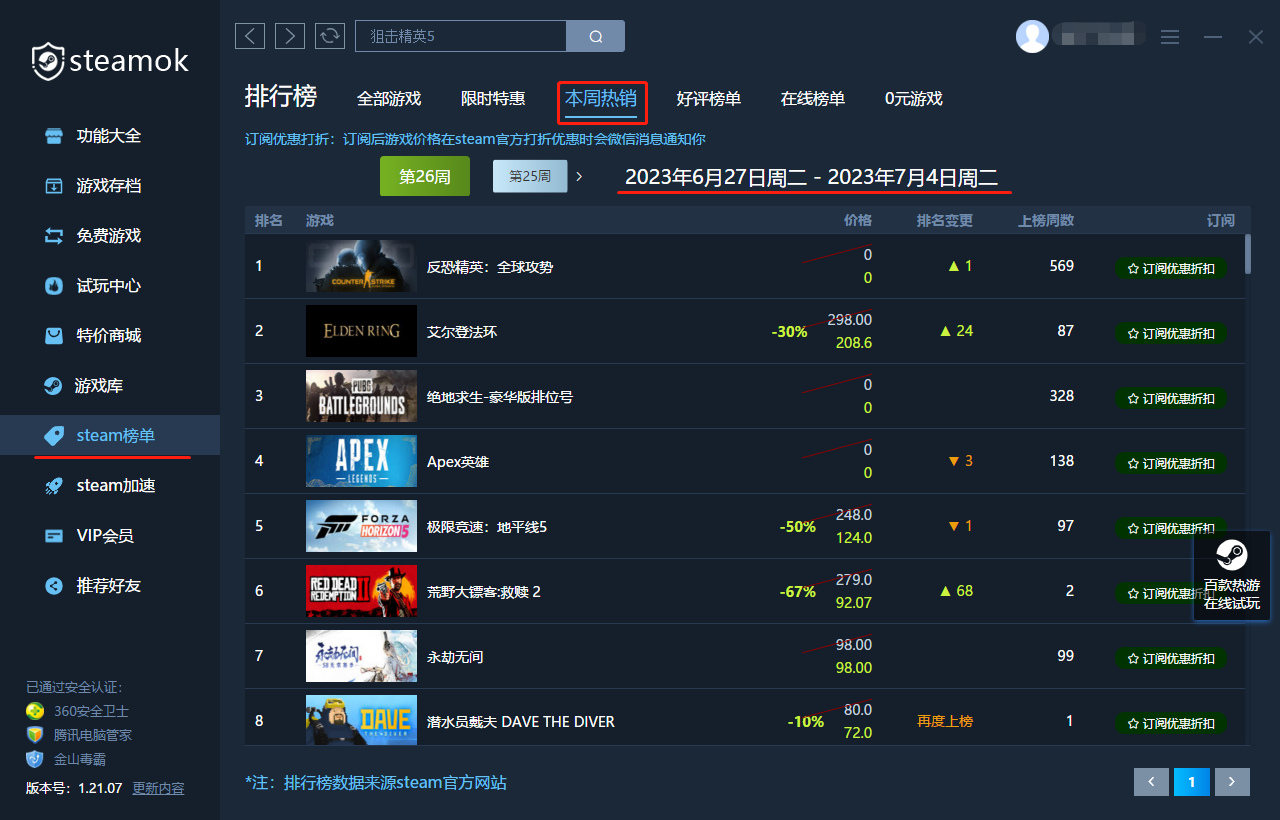Open the Apex Legends thumbnail
1280x820 pixels.
(361, 461)
